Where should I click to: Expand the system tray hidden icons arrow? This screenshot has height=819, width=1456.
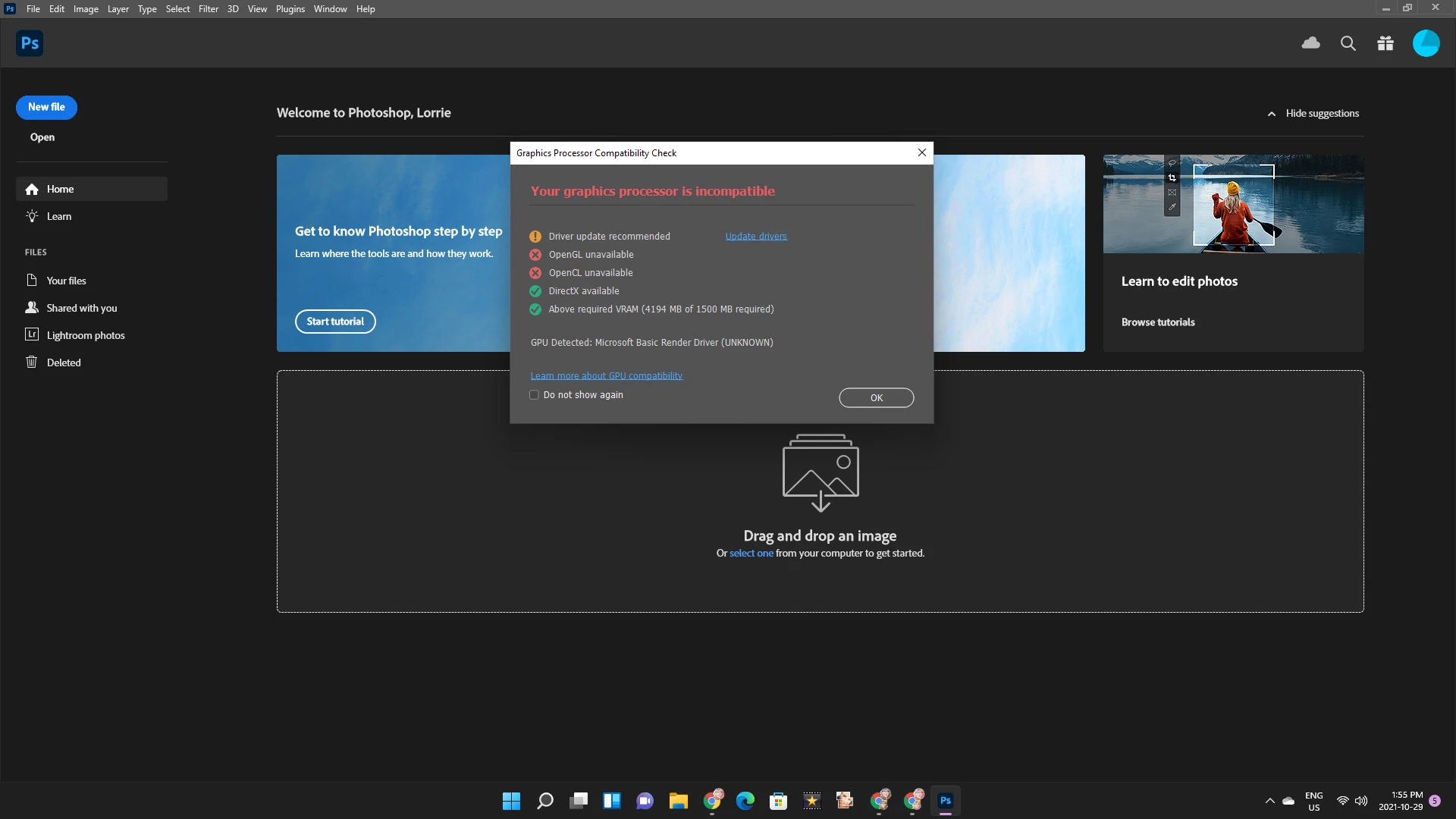coord(1270,801)
